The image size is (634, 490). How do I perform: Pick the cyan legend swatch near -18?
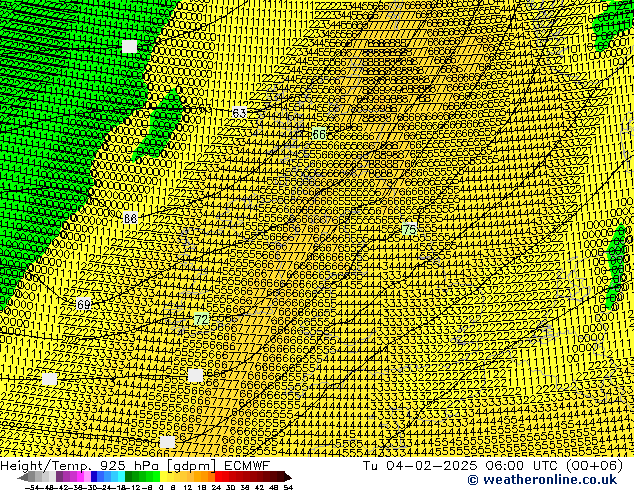(x=121, y=477)
